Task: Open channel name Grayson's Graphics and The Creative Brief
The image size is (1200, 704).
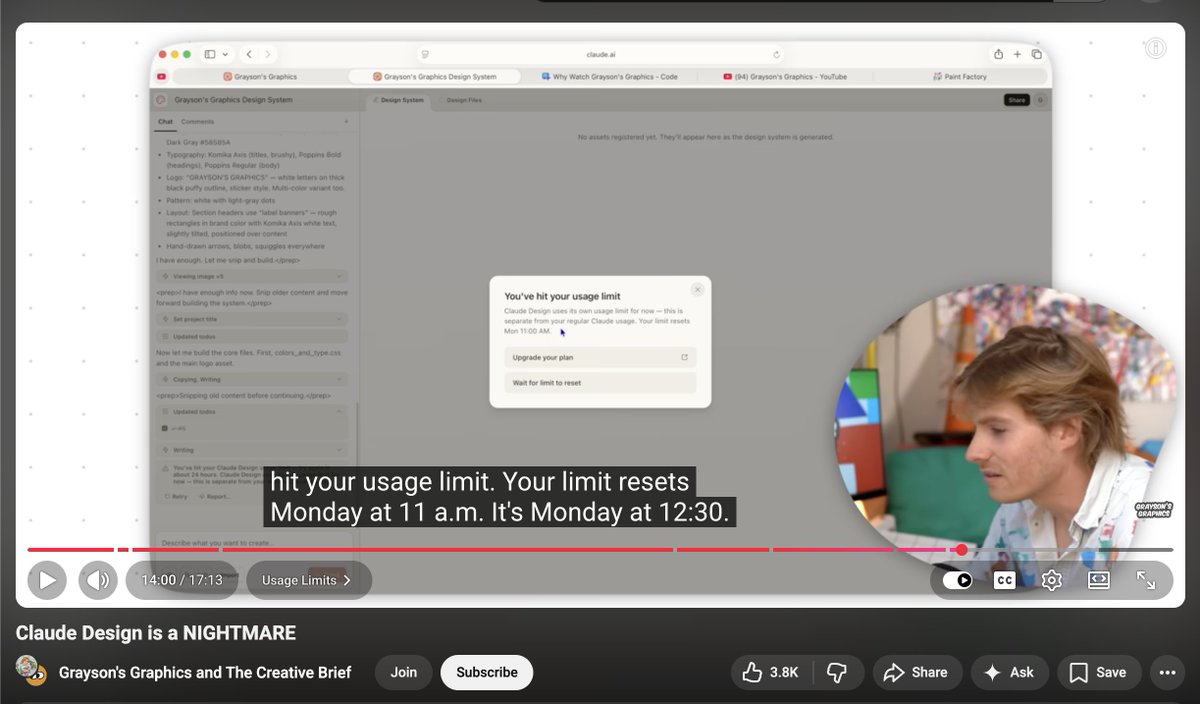Action: coord(205,673)
